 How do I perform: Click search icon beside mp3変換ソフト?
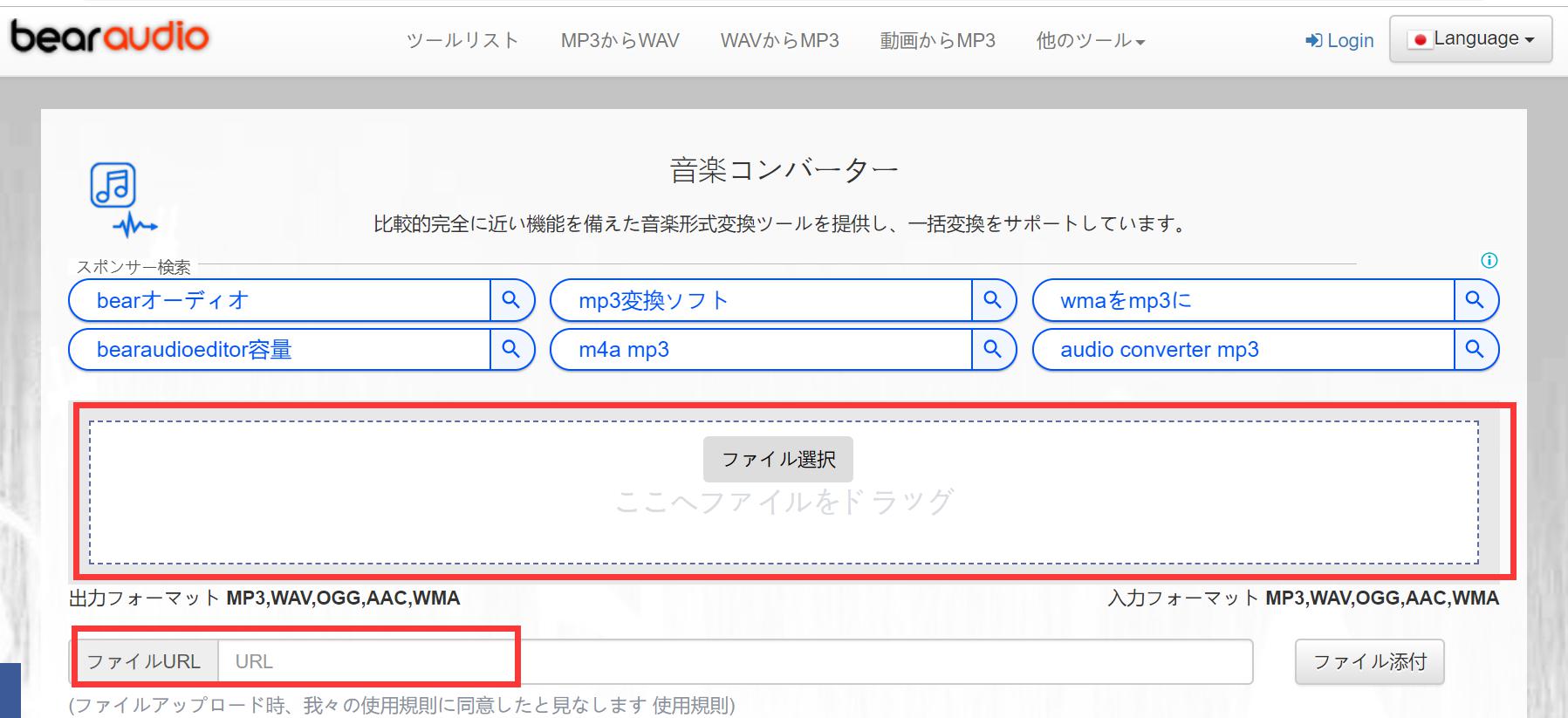click(x=993, y=300)
